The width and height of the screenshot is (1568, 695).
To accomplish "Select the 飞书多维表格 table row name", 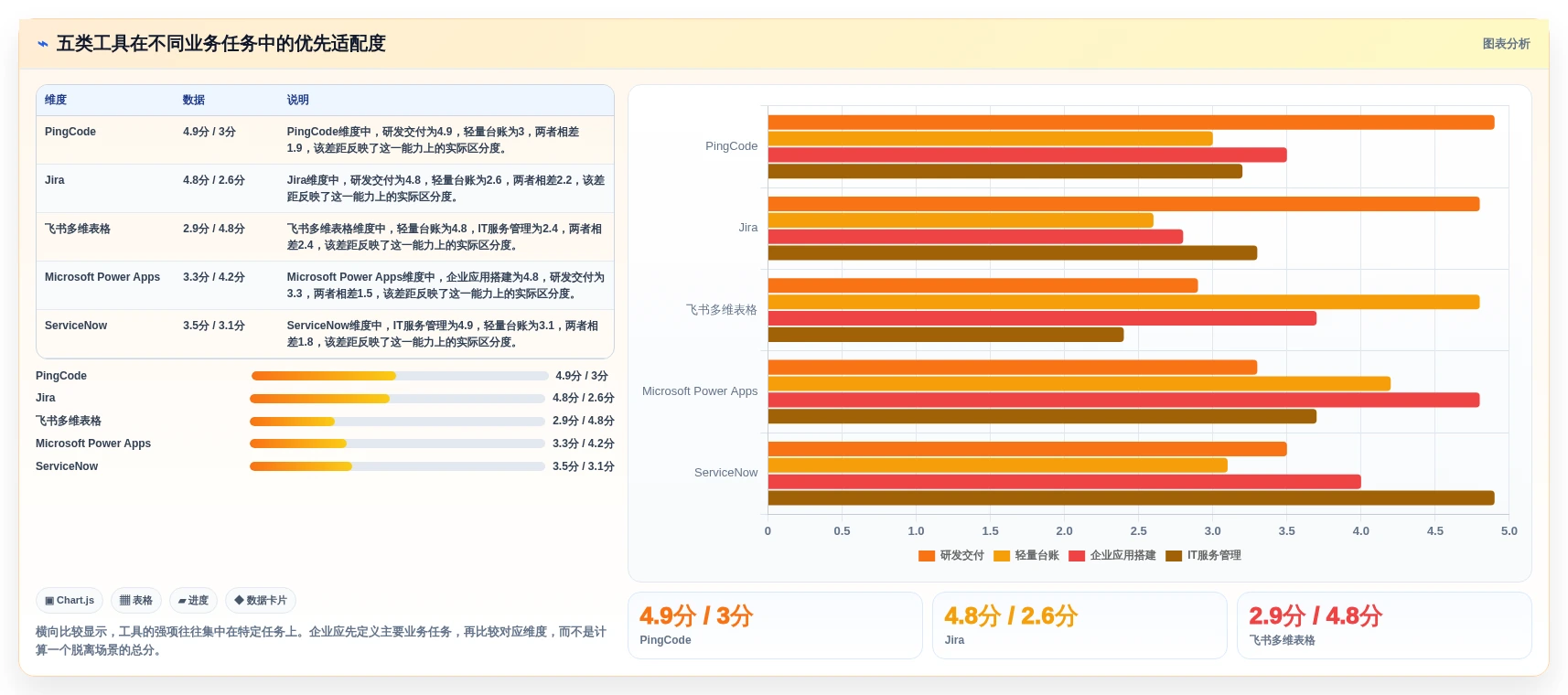I will click(x=78, y=229).
